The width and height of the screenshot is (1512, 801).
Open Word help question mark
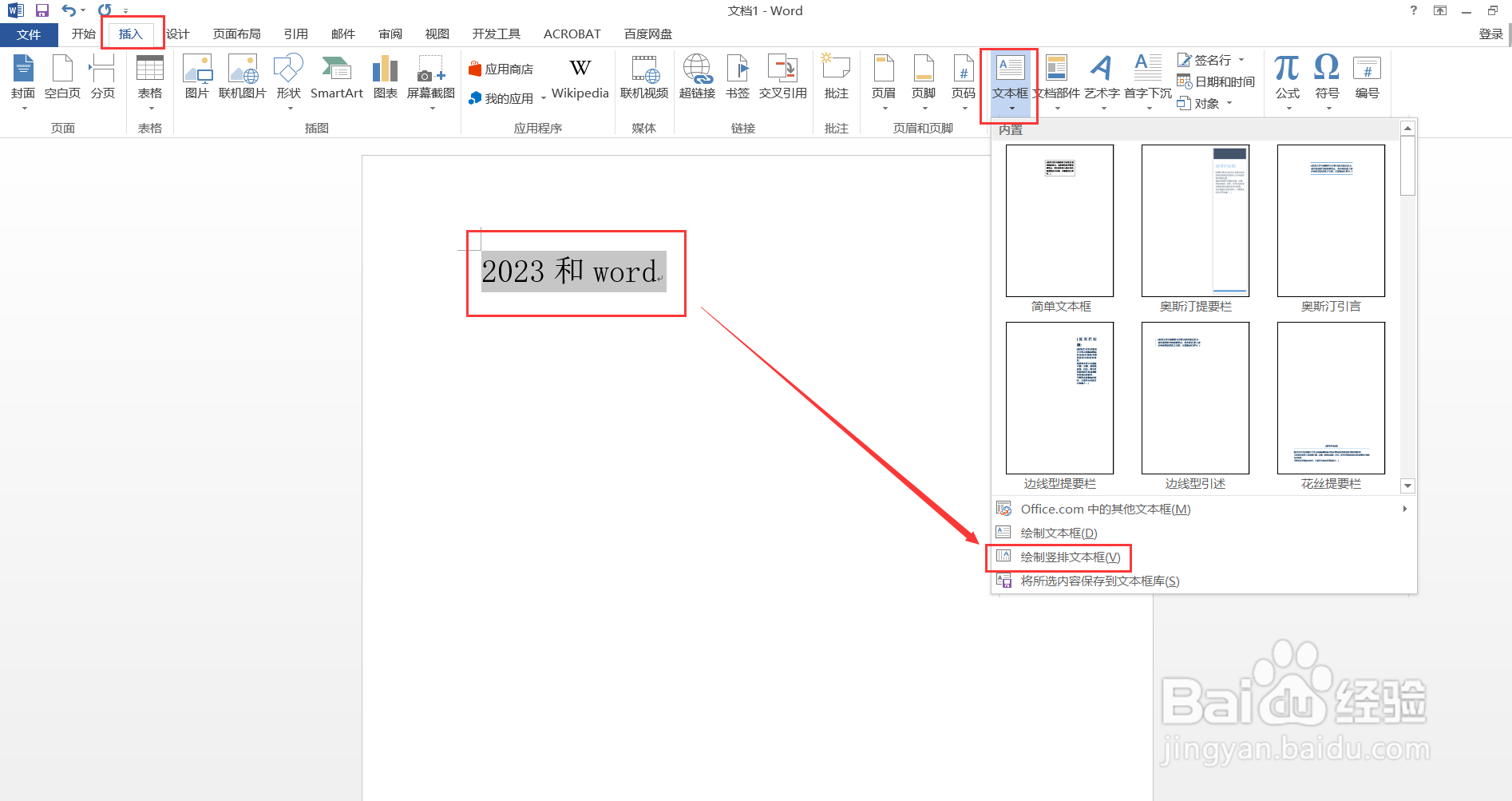(1414, 10)
